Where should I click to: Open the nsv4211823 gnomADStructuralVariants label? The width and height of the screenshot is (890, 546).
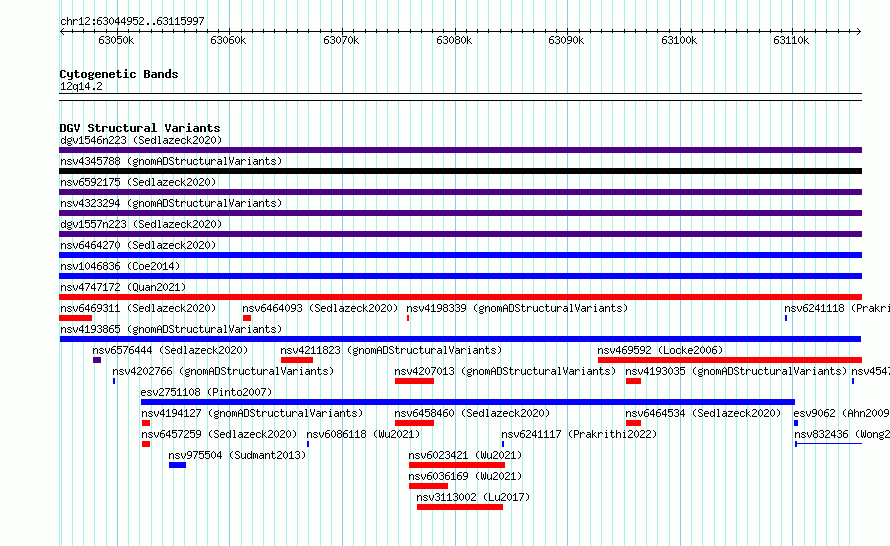391,350
